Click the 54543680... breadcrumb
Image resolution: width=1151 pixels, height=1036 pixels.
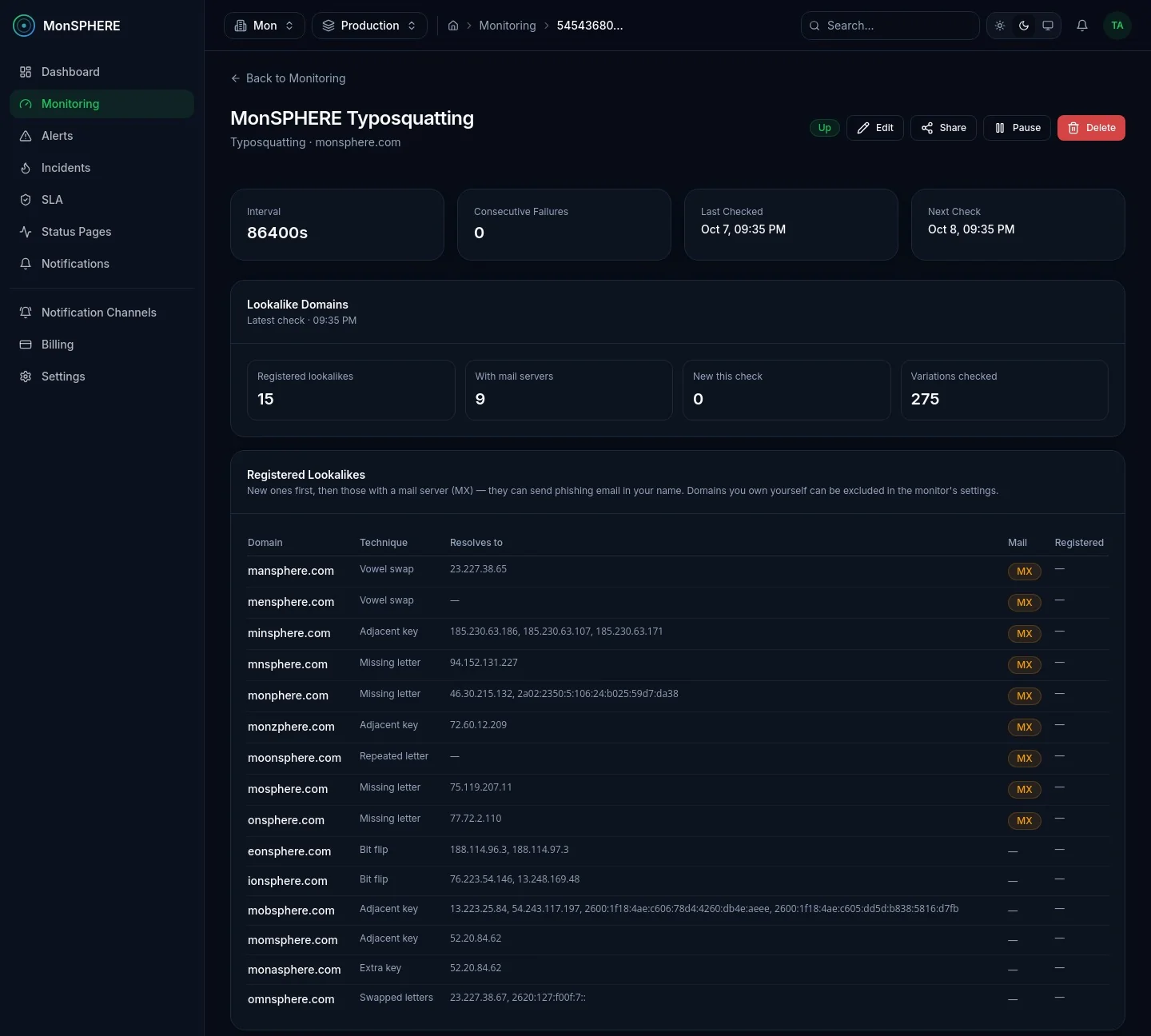(x=590, y=26)
